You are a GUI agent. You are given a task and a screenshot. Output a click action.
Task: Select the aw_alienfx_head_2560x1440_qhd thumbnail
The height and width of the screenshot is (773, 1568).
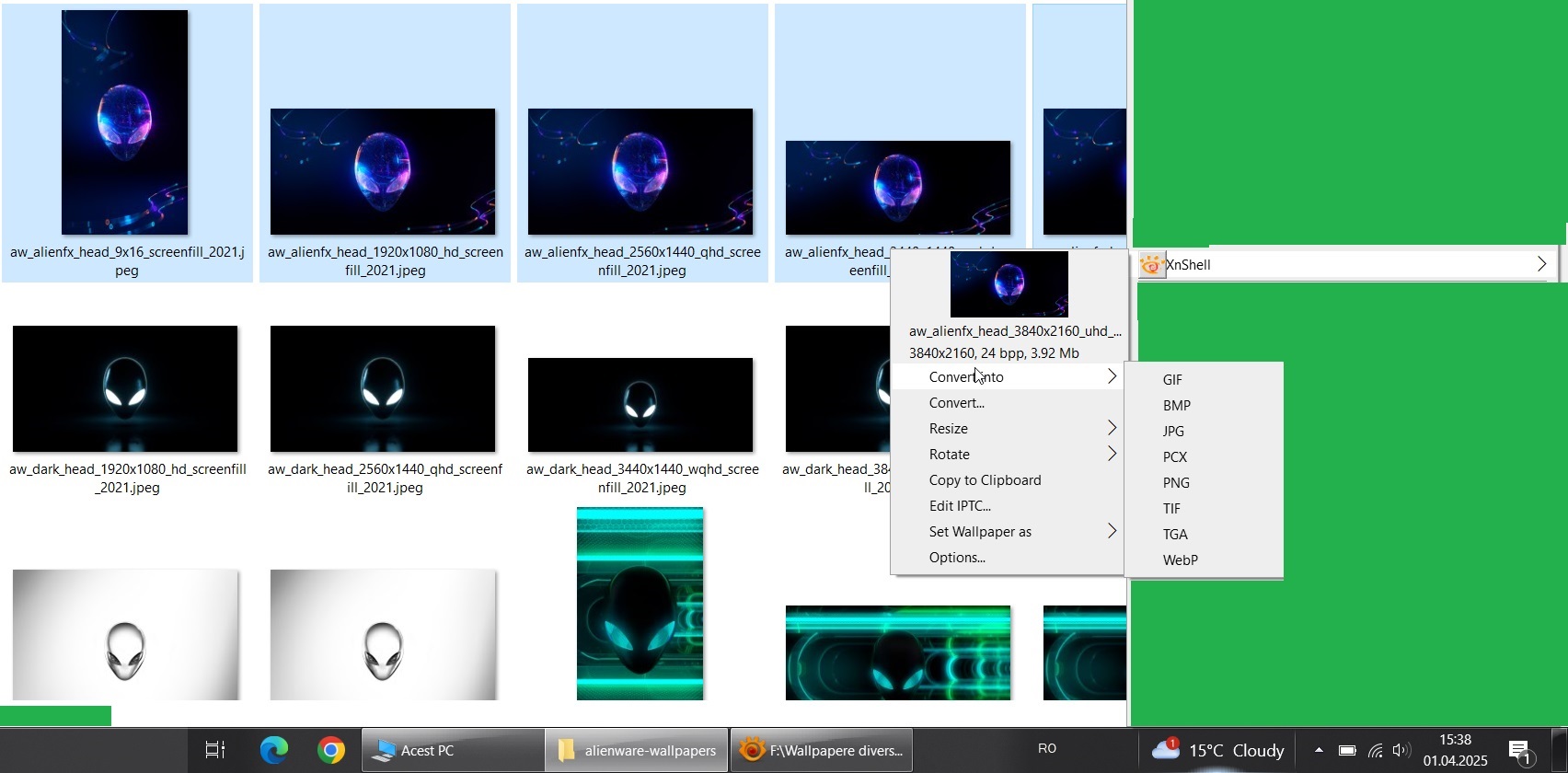click(640, 171)
